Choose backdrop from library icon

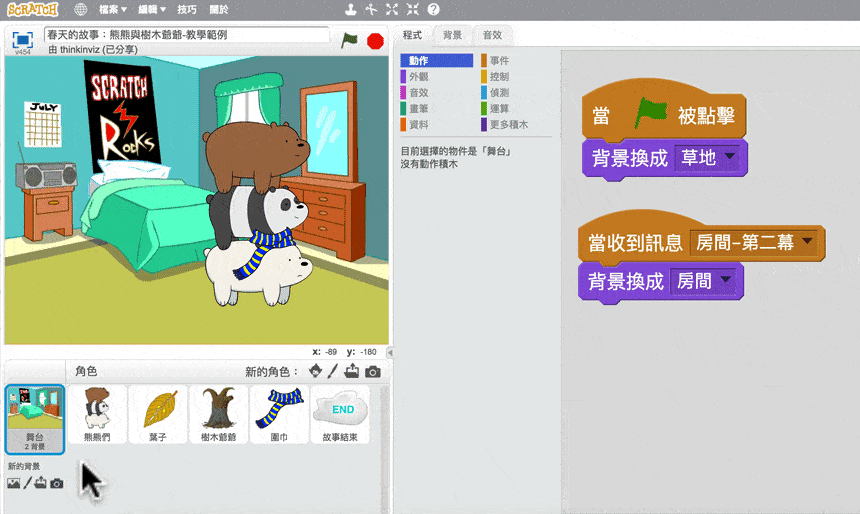tap(14, 483)
